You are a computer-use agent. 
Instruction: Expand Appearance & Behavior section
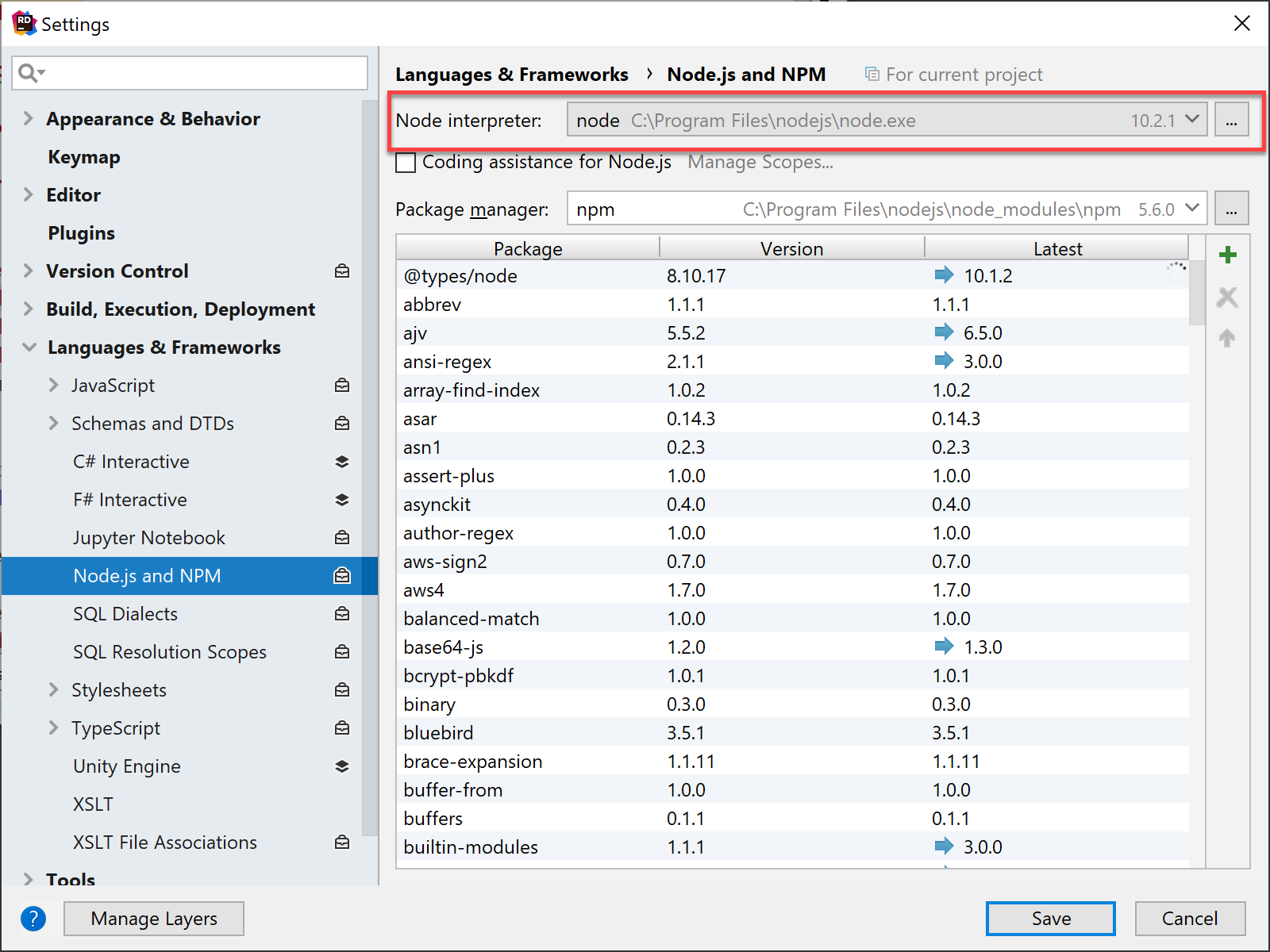coord(29,119)
